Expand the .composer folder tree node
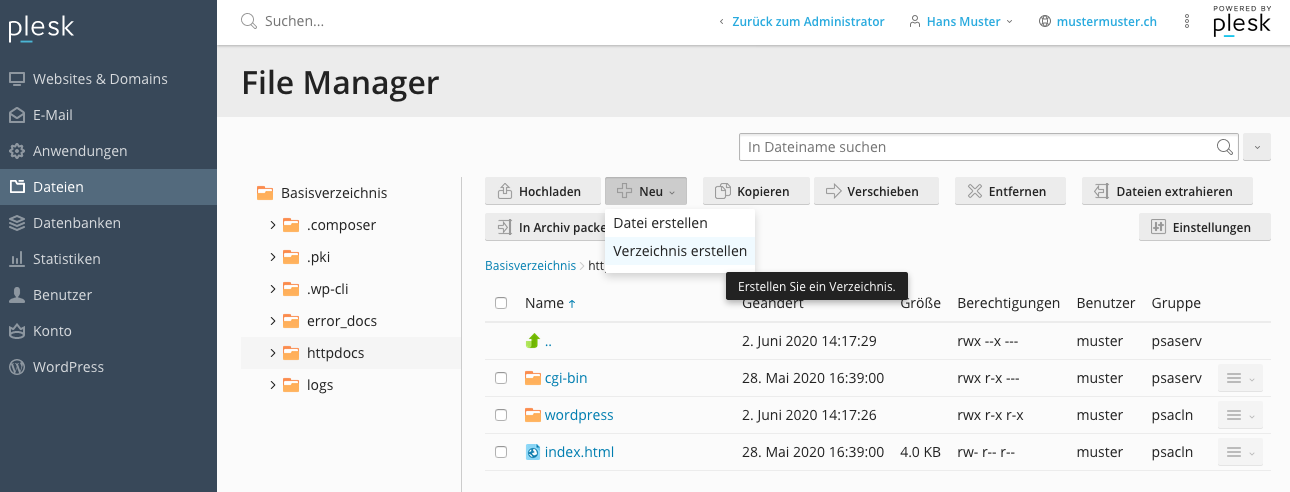The height and width of the screenshot is (492, 1290). pos(273,225)
